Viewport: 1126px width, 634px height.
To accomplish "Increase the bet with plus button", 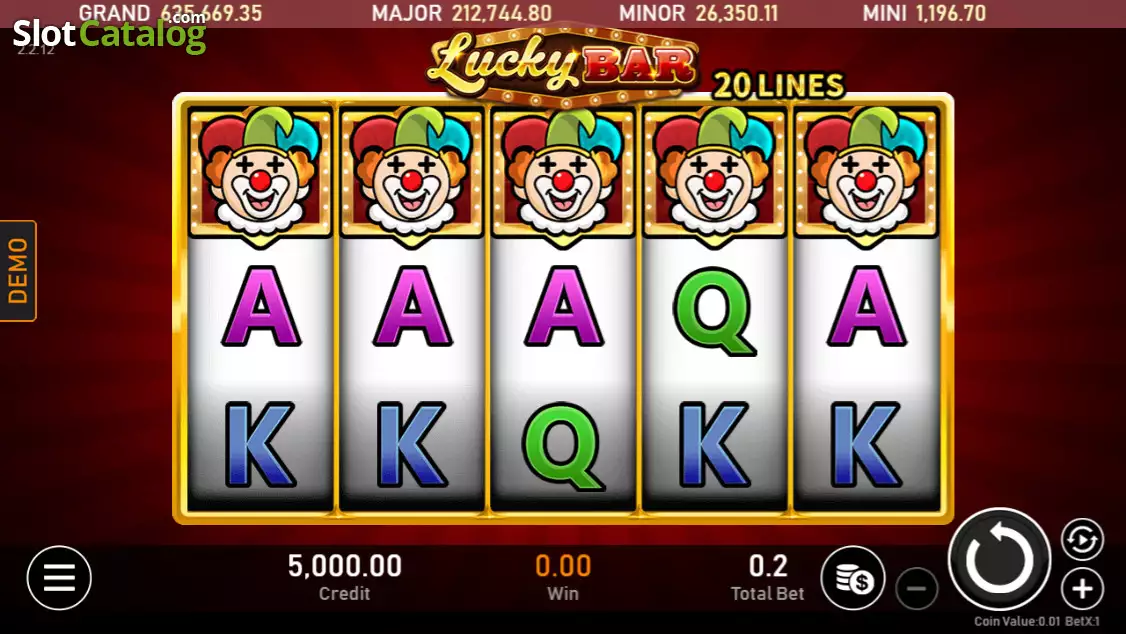I will coord(1082,589).
